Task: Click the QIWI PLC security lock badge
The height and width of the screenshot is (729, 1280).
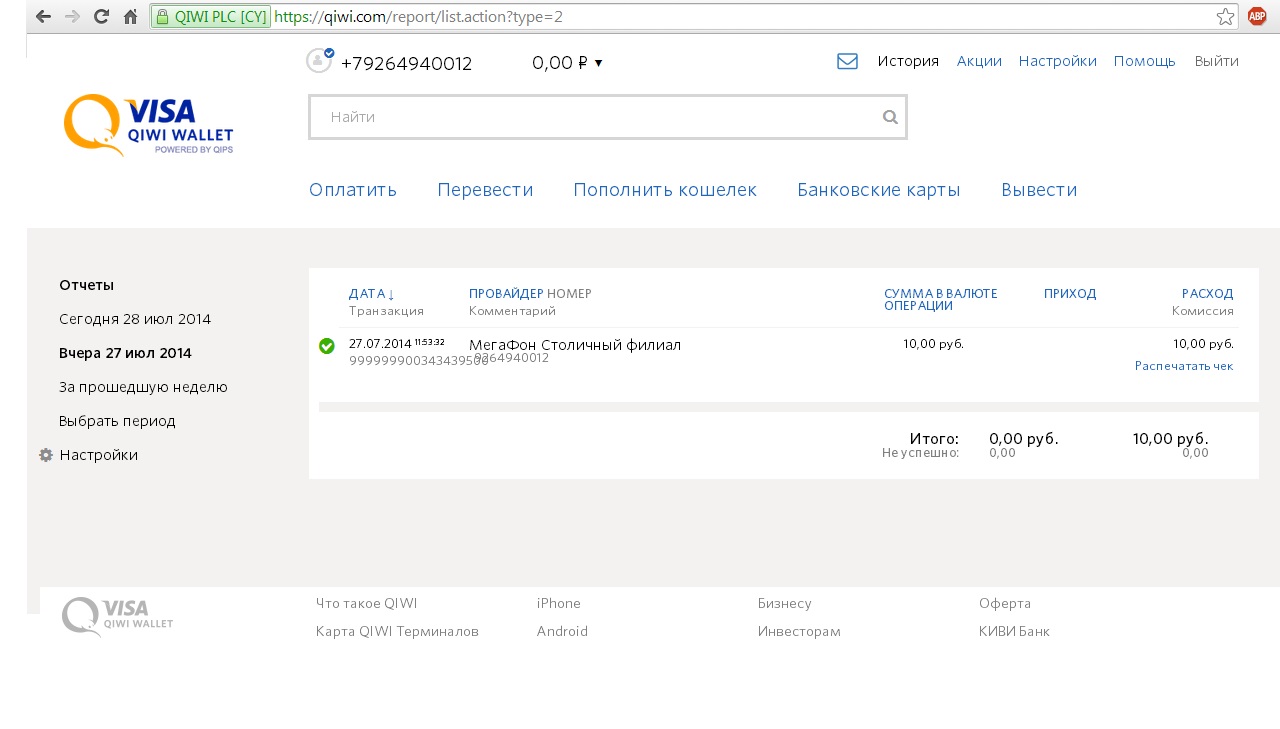Action: click(211, 17)
